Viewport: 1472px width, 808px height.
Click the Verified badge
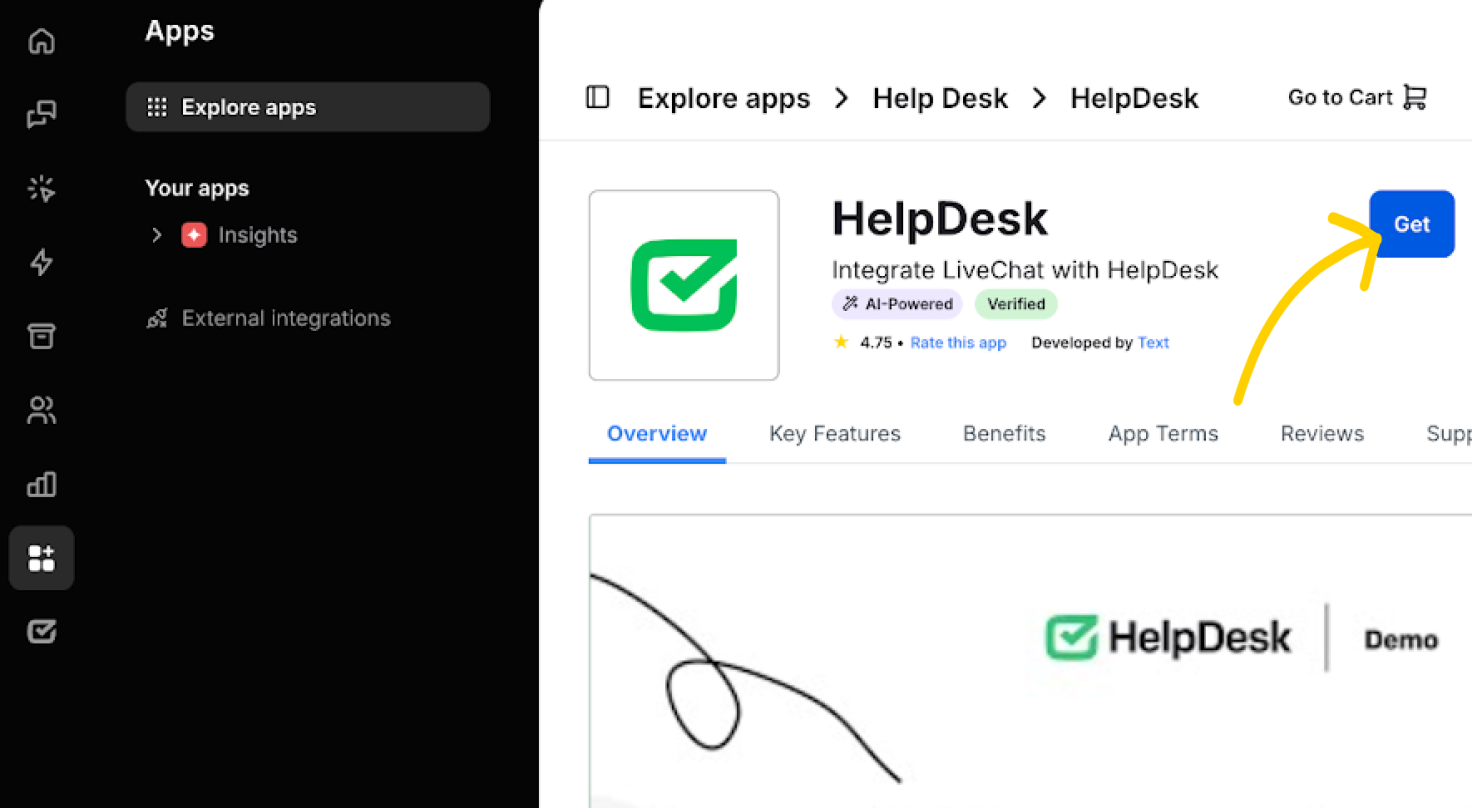point(1016,304)
